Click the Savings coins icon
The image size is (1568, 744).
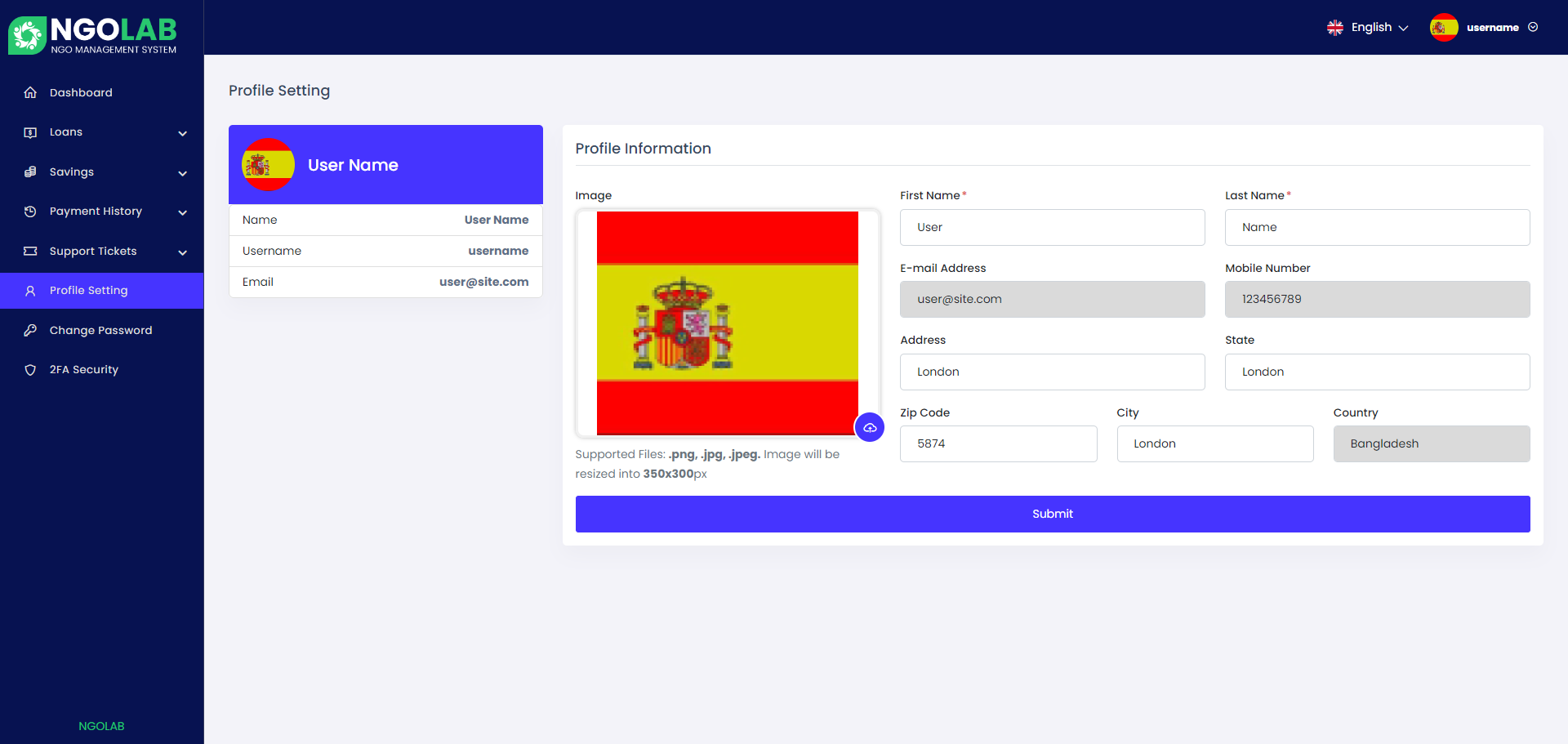30,172
